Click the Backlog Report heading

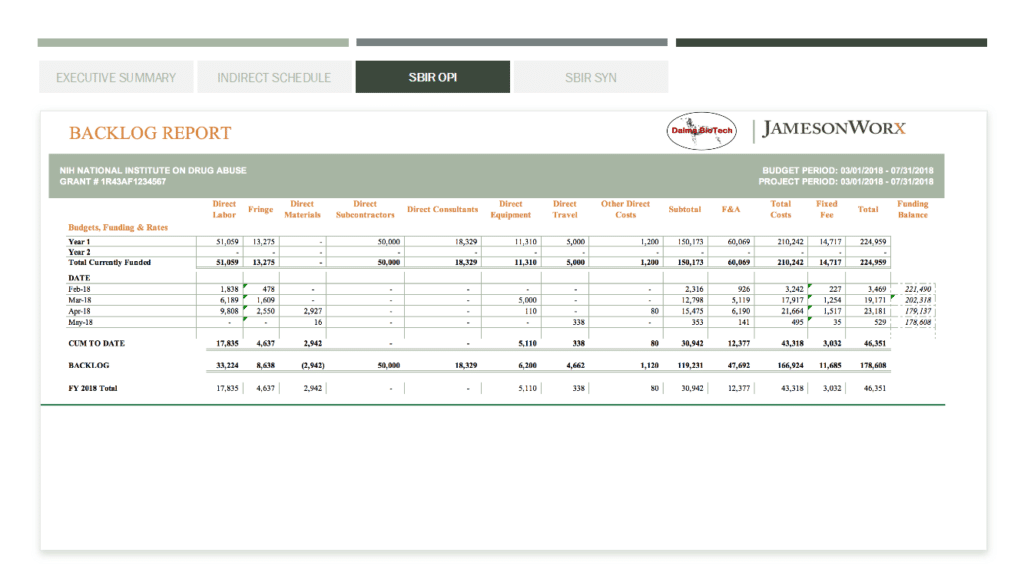point(150,133)
